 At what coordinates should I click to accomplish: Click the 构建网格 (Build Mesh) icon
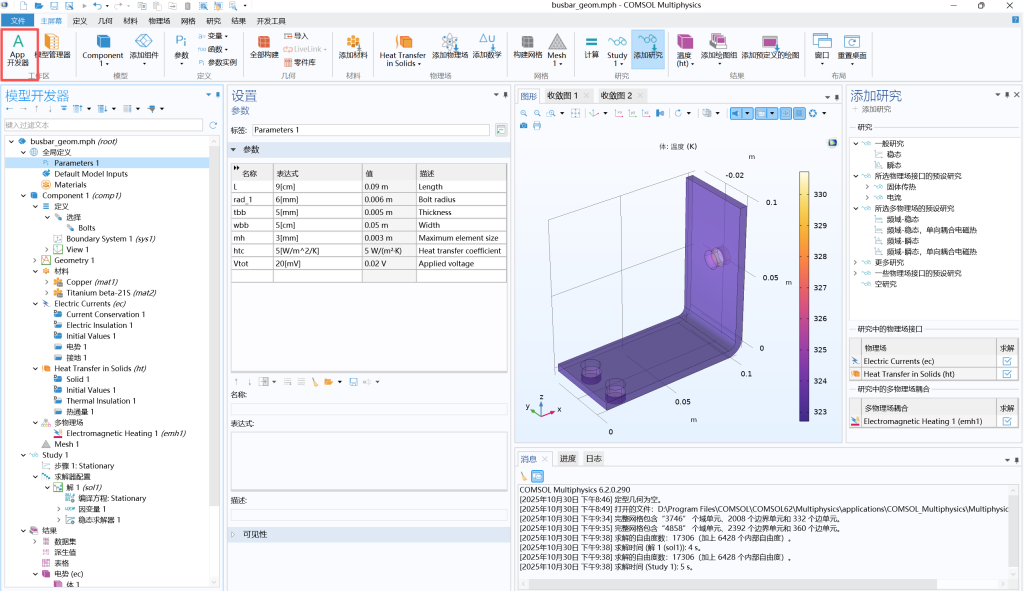click(527, 46)
